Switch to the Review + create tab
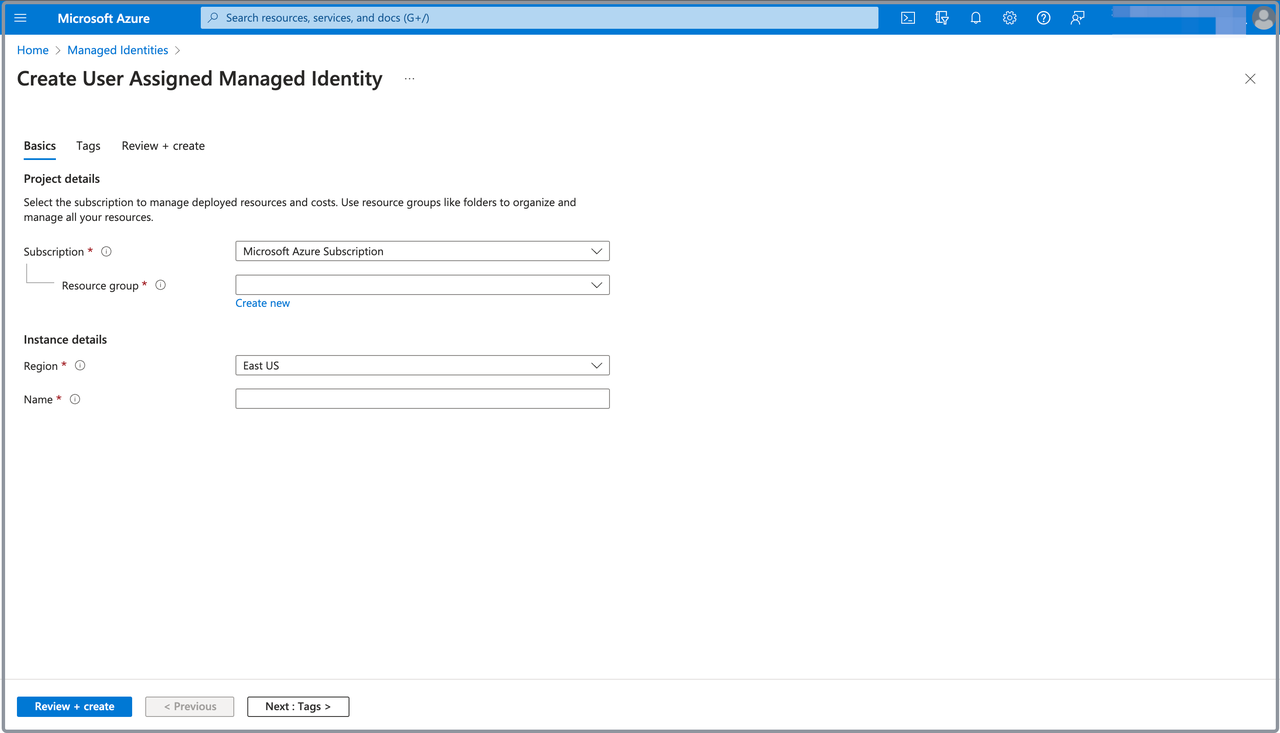1280x733 pixels. [x=163, y=146]
